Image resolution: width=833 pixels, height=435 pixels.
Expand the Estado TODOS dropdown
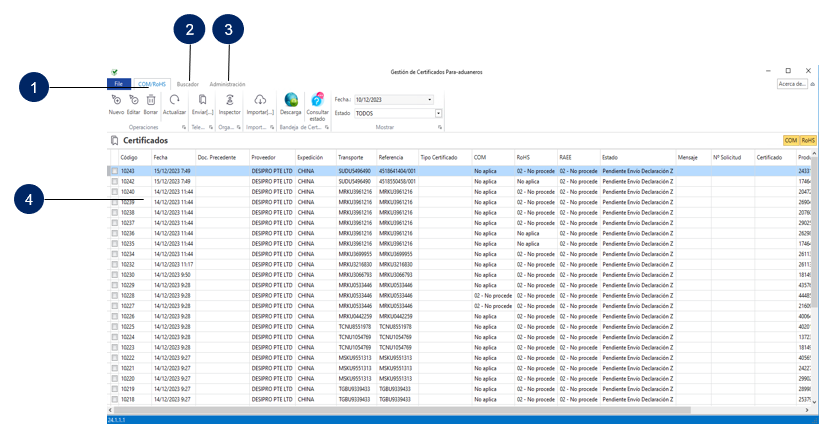pyautogui.click(x=438, y=114)
